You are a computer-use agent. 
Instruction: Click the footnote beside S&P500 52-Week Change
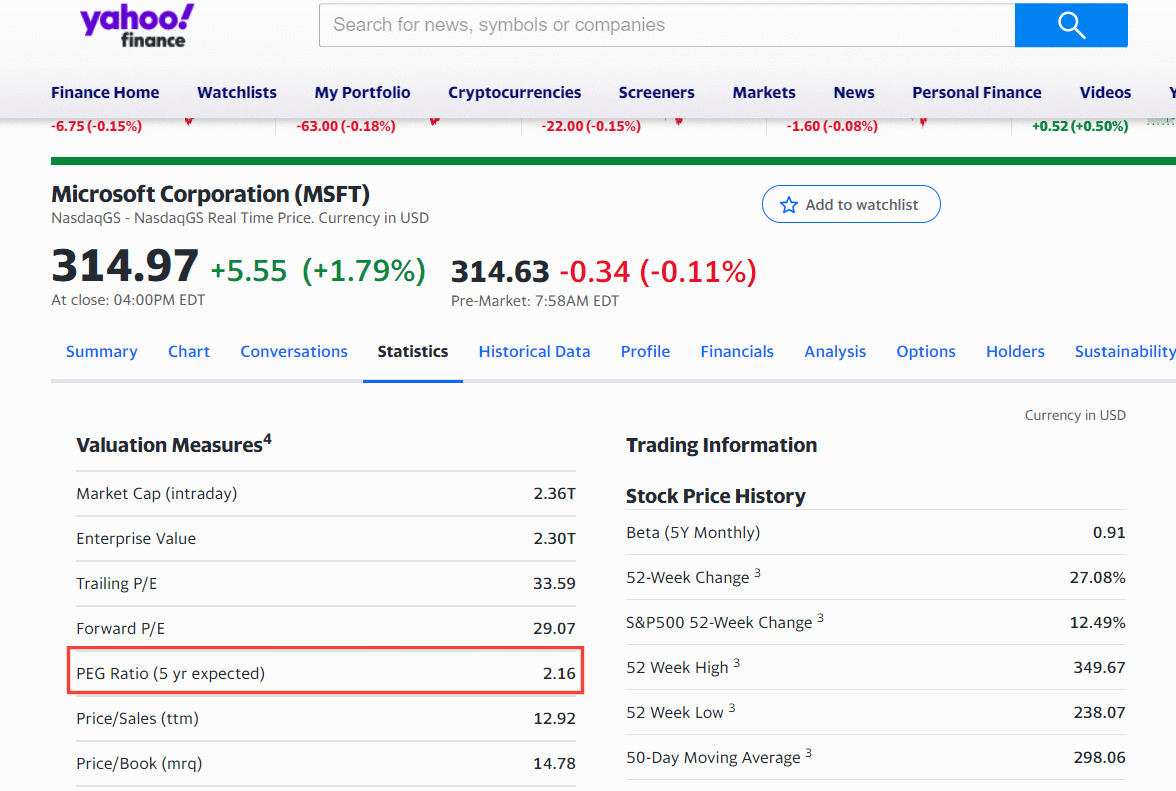tap(821, 616)
